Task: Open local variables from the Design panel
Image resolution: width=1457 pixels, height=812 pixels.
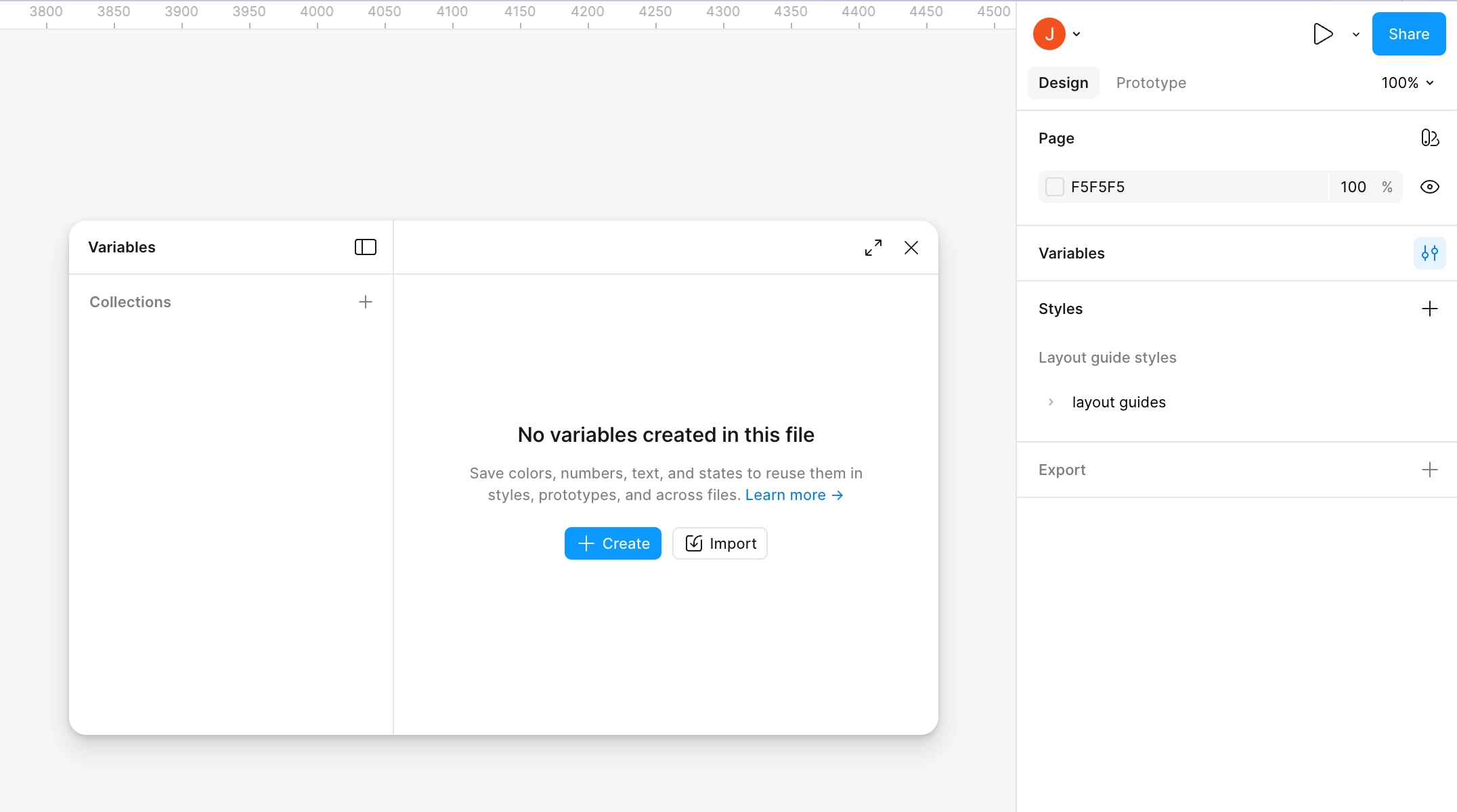Action: [x=1429, y=253]
